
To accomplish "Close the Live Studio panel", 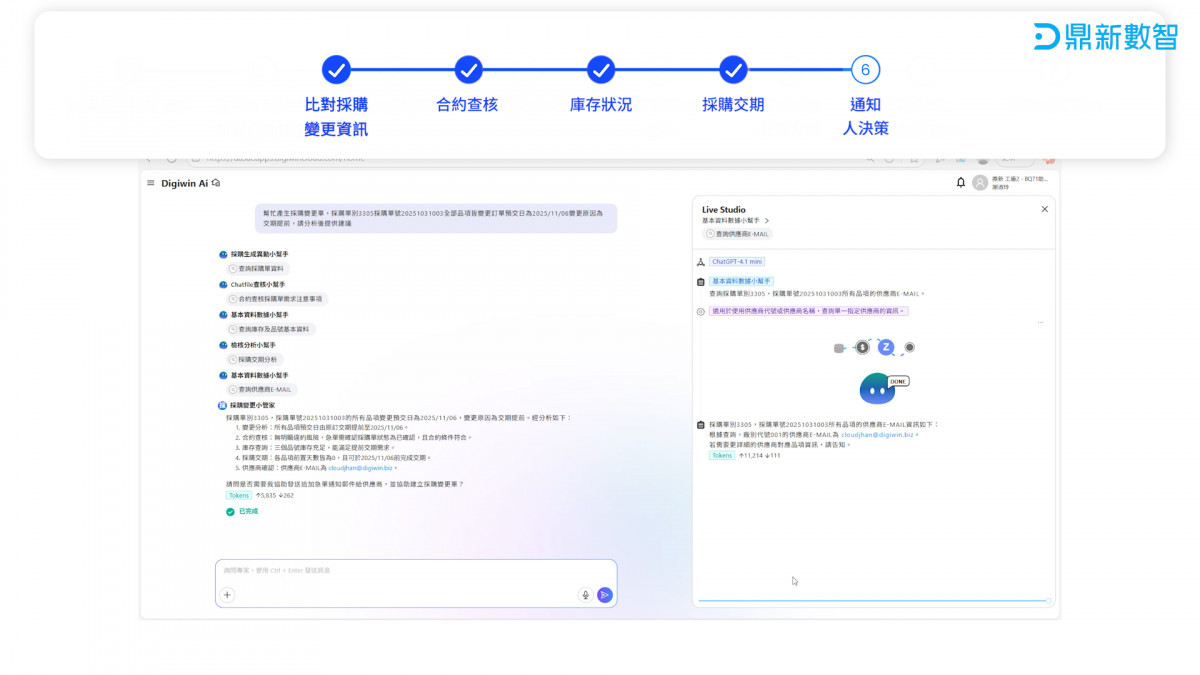I will pos(1045,209).
